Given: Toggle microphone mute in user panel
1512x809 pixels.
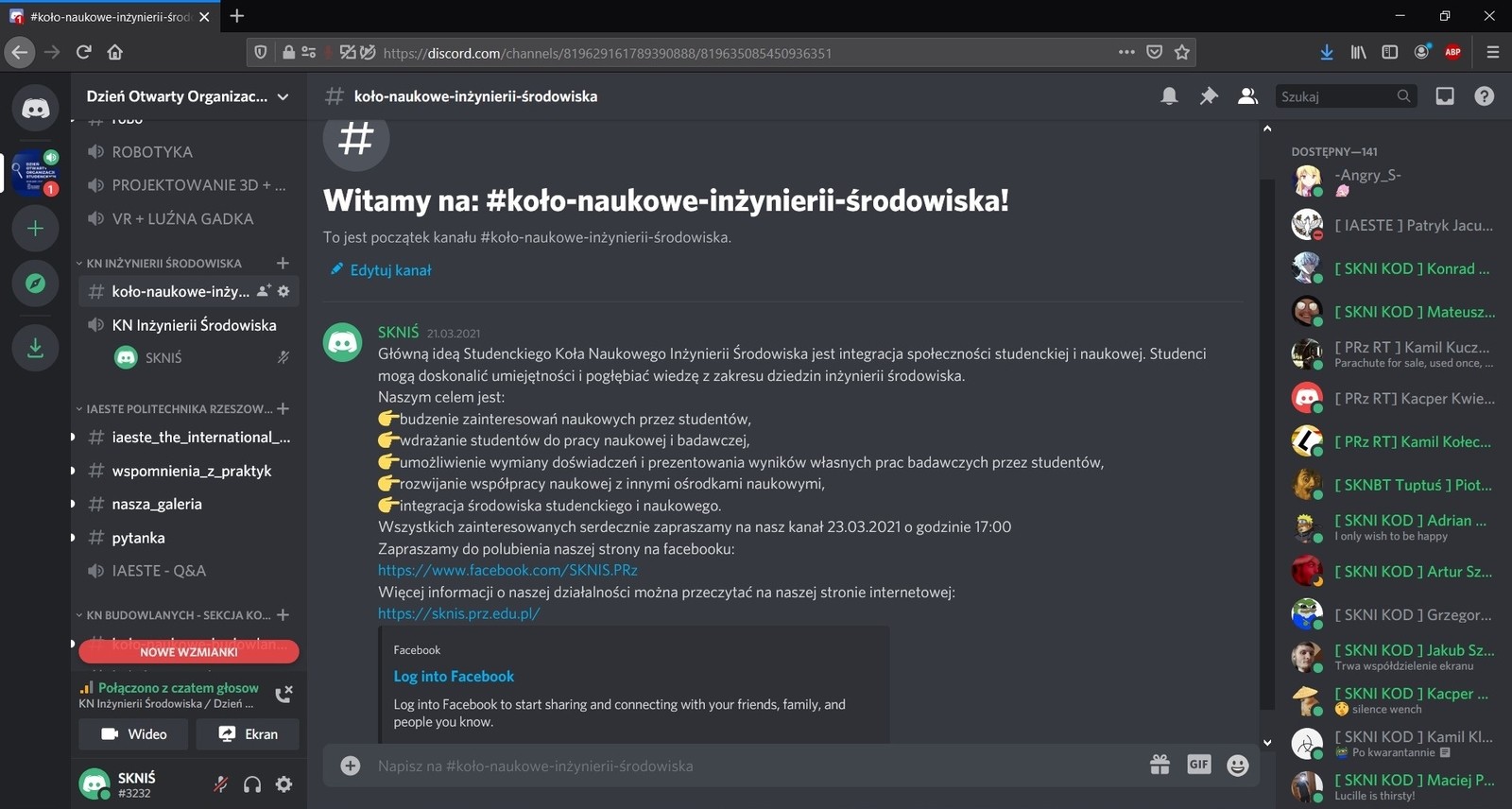Looking at the screenshot, I should 220,784.
